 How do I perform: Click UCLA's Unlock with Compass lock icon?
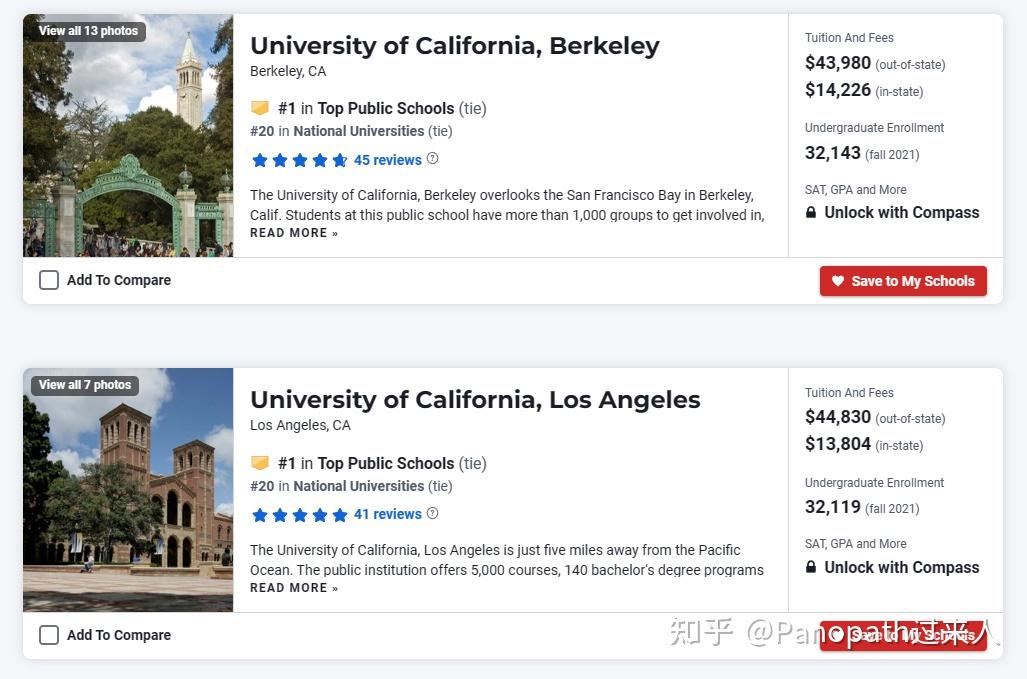coord(813,567)
